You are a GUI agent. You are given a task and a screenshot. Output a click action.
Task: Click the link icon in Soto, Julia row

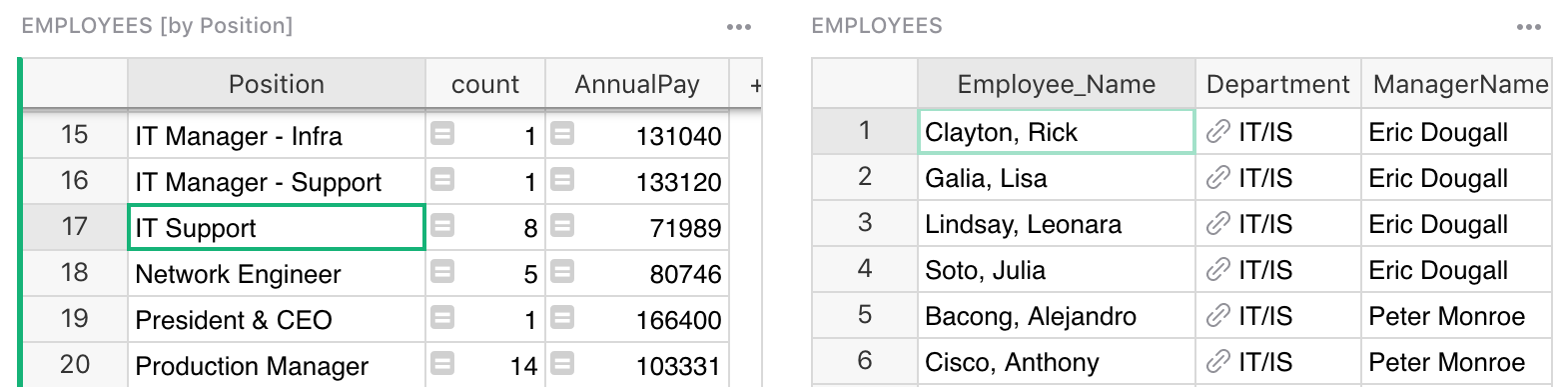[x=1217, y=270]
